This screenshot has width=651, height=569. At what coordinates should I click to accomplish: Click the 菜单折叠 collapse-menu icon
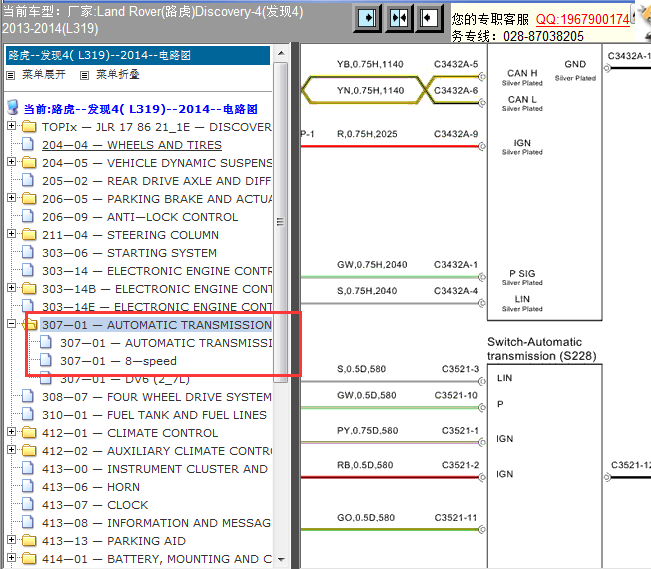[x=85, y=75]
